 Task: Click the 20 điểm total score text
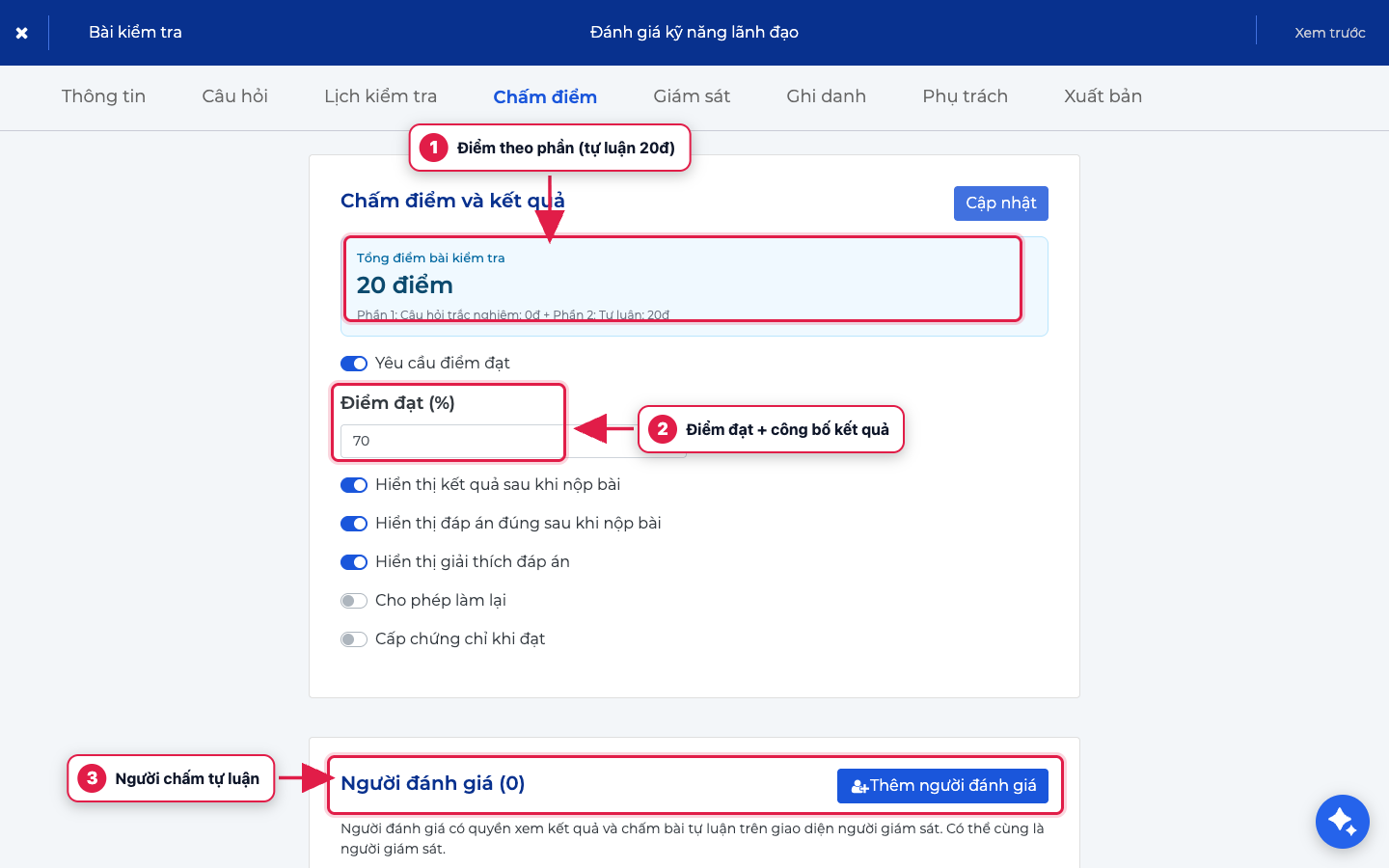point(405,285)
